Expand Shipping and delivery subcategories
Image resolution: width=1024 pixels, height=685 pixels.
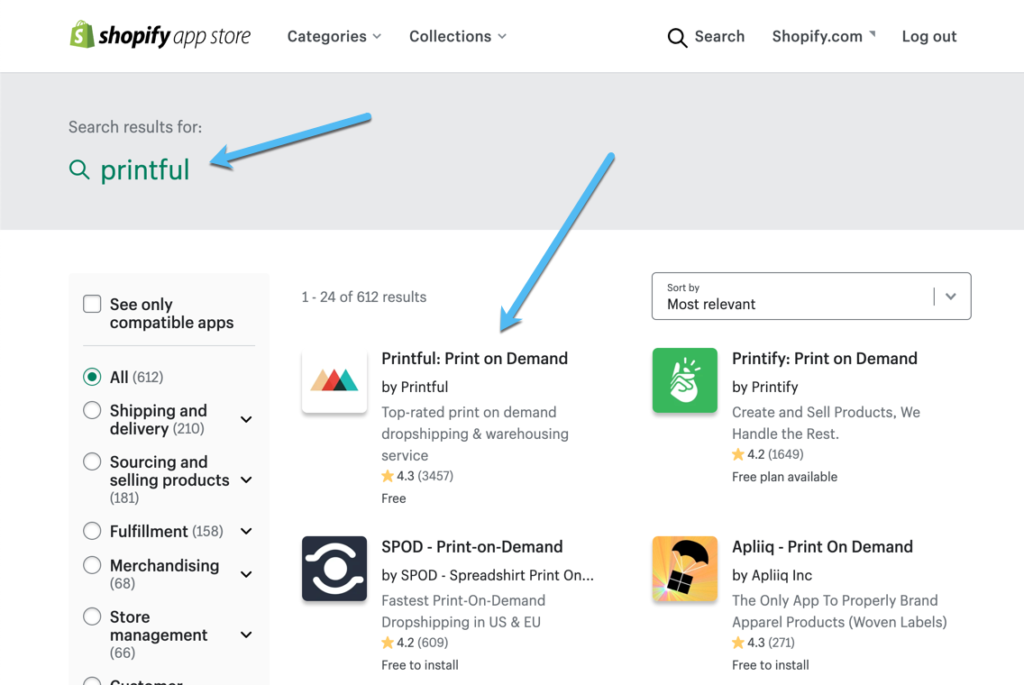point(246,419)
